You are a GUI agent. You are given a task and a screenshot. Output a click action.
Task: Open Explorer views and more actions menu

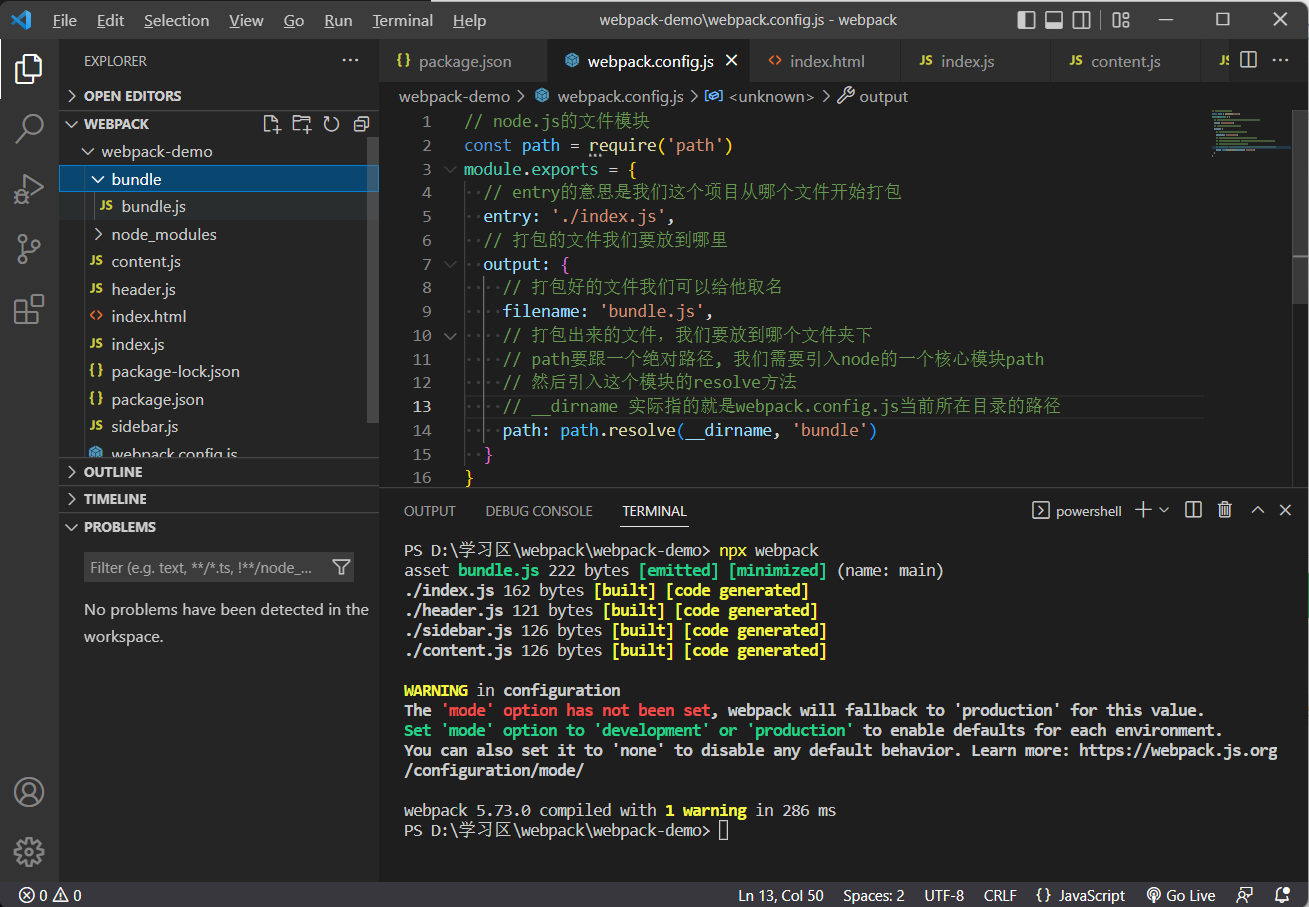pos(350,61)
